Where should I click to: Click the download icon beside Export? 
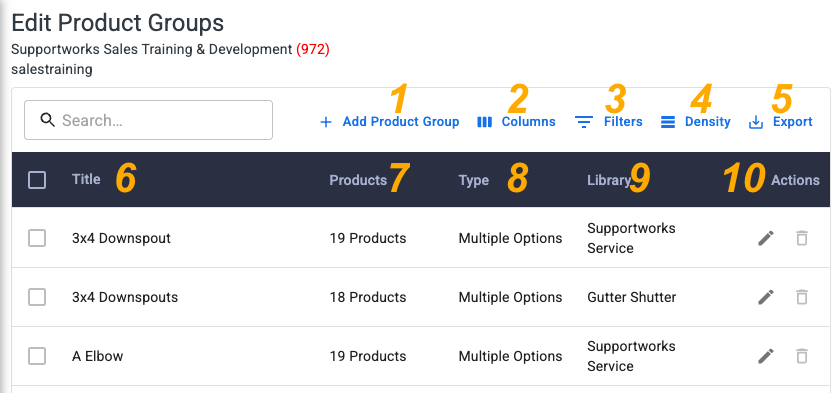pyautogui.click(x=756, y=122)
